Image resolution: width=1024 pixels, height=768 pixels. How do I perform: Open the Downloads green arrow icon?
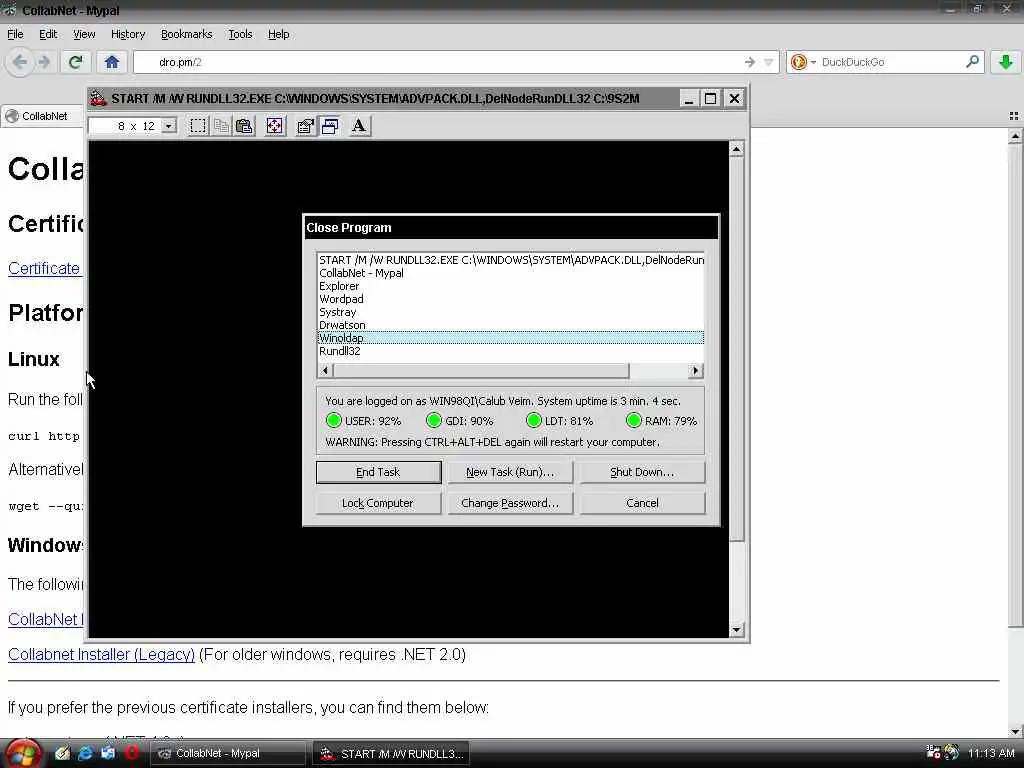coord(1006,62)
